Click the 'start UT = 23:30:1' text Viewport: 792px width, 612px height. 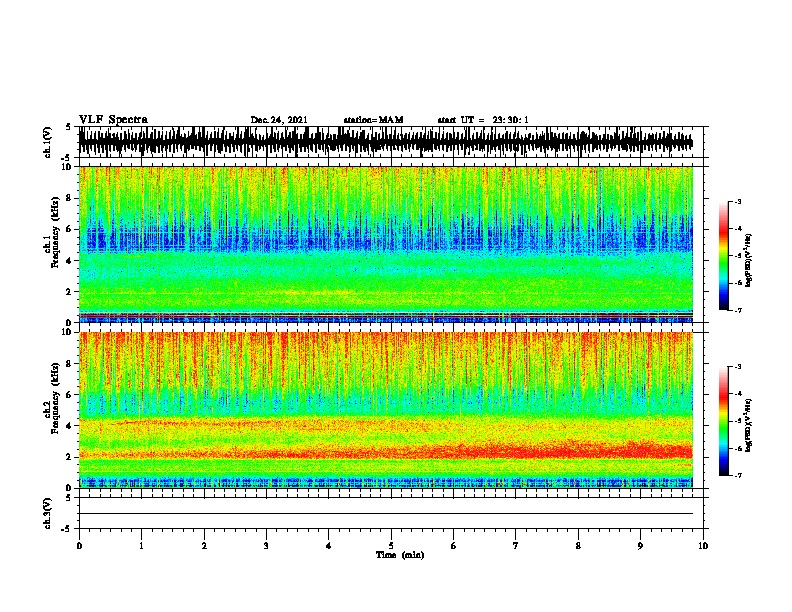483,120
